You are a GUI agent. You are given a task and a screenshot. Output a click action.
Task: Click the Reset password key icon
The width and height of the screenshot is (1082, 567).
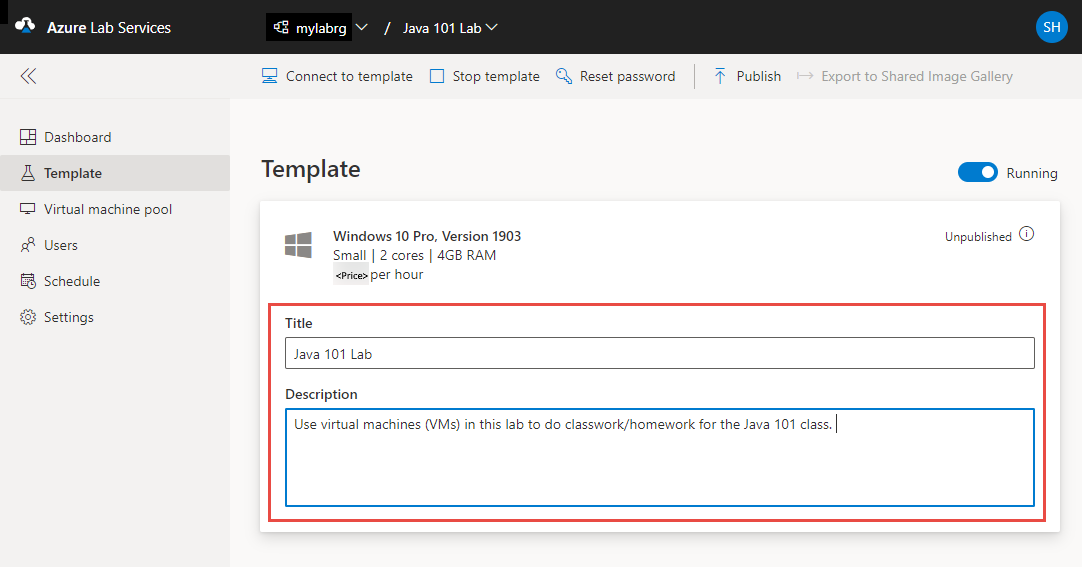(564, 76)
